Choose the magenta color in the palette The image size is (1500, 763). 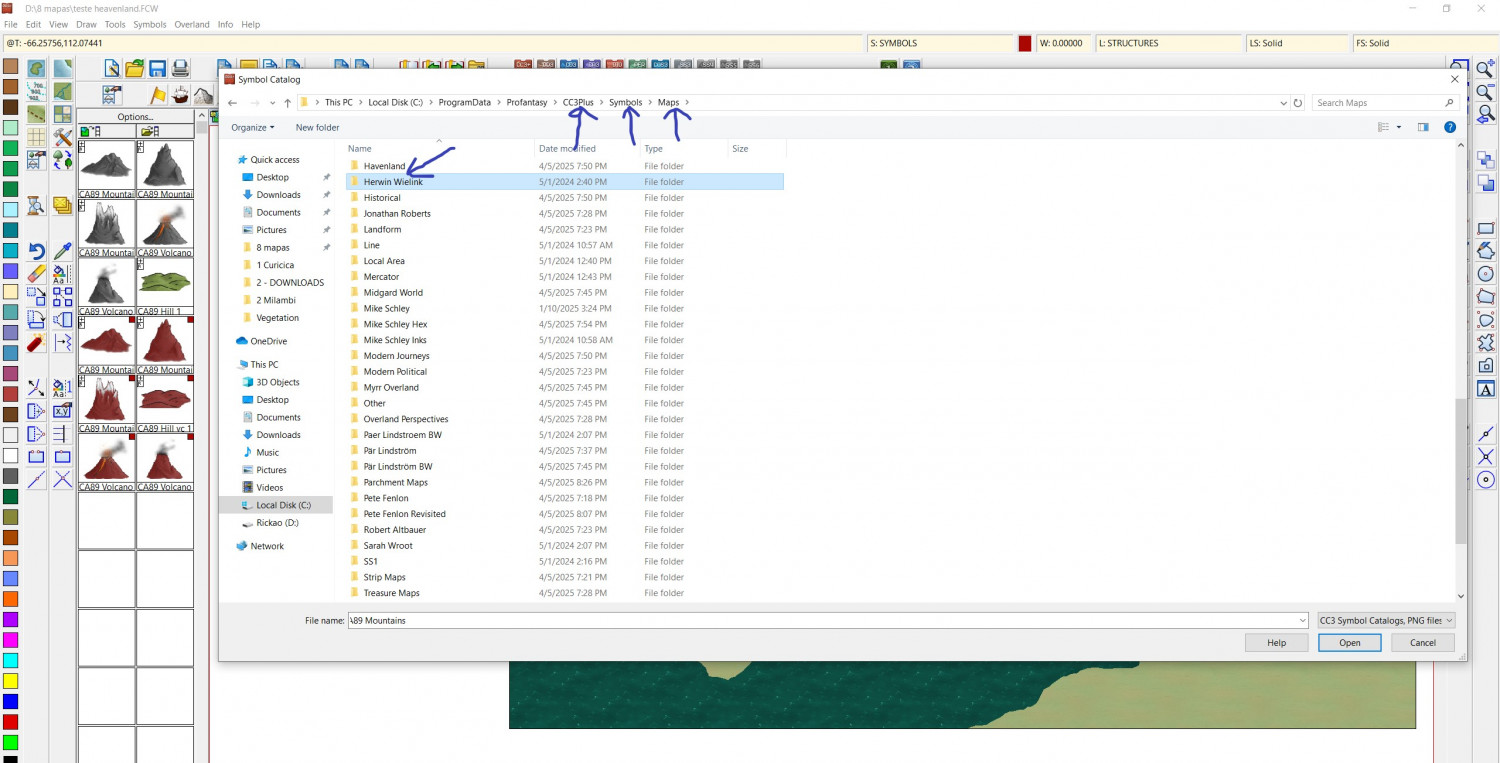point(10,640)
